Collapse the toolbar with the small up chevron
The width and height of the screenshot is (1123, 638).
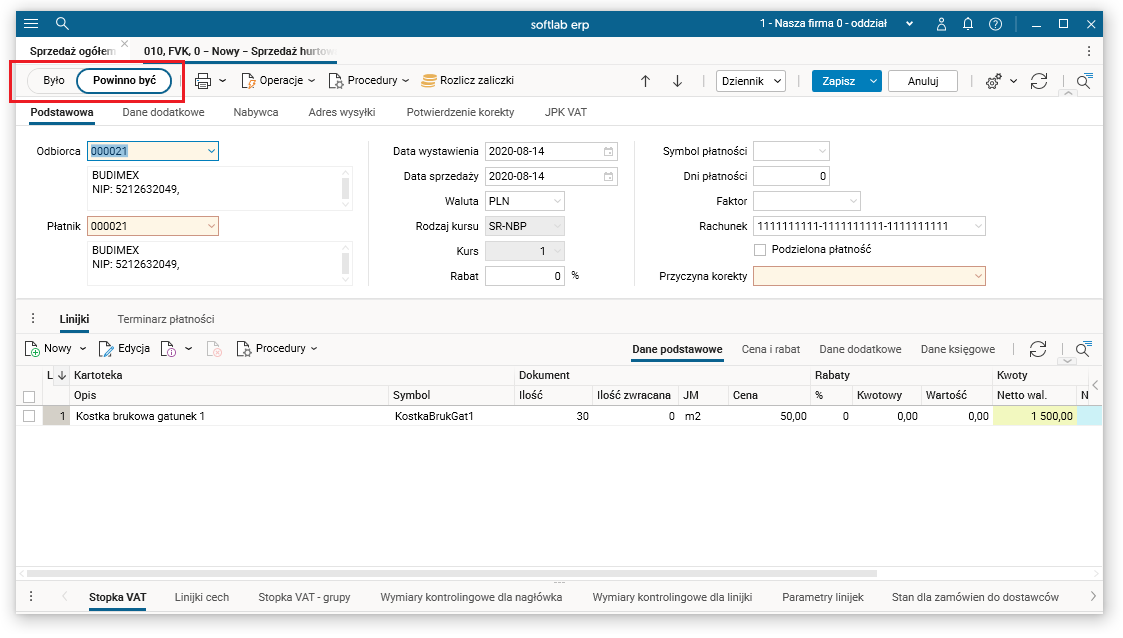[x=1068, y=94]
